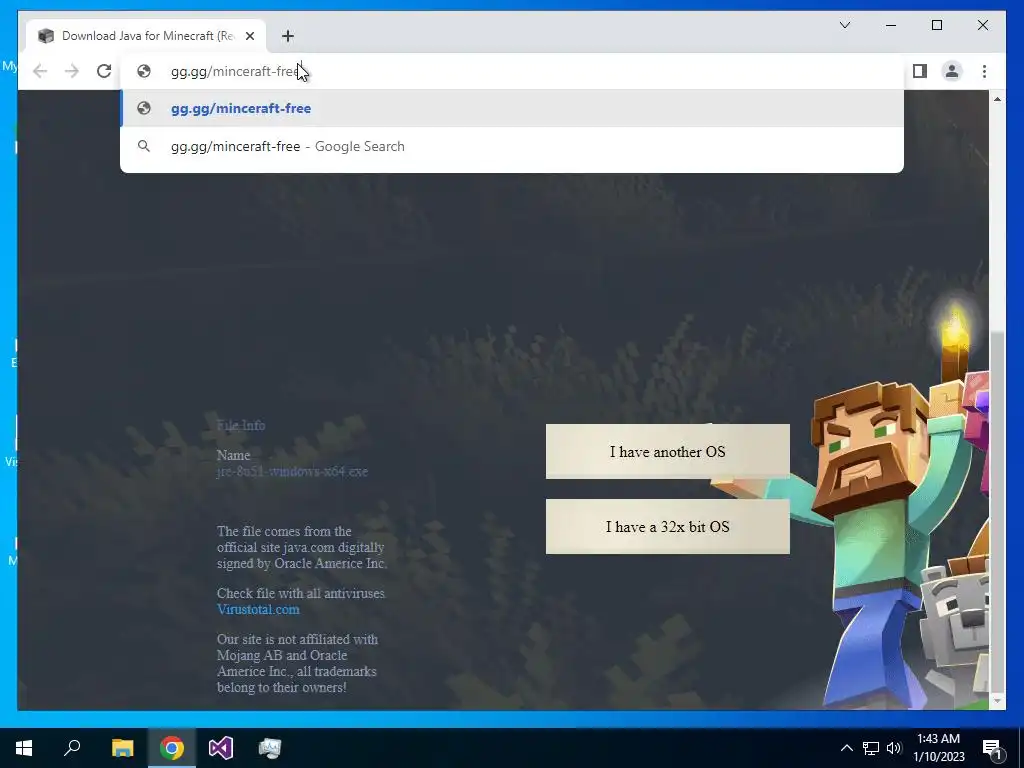The image size is (1024, 768).
Task: Click the Minecraft favicon on the tab
Action: coord(46,36)
